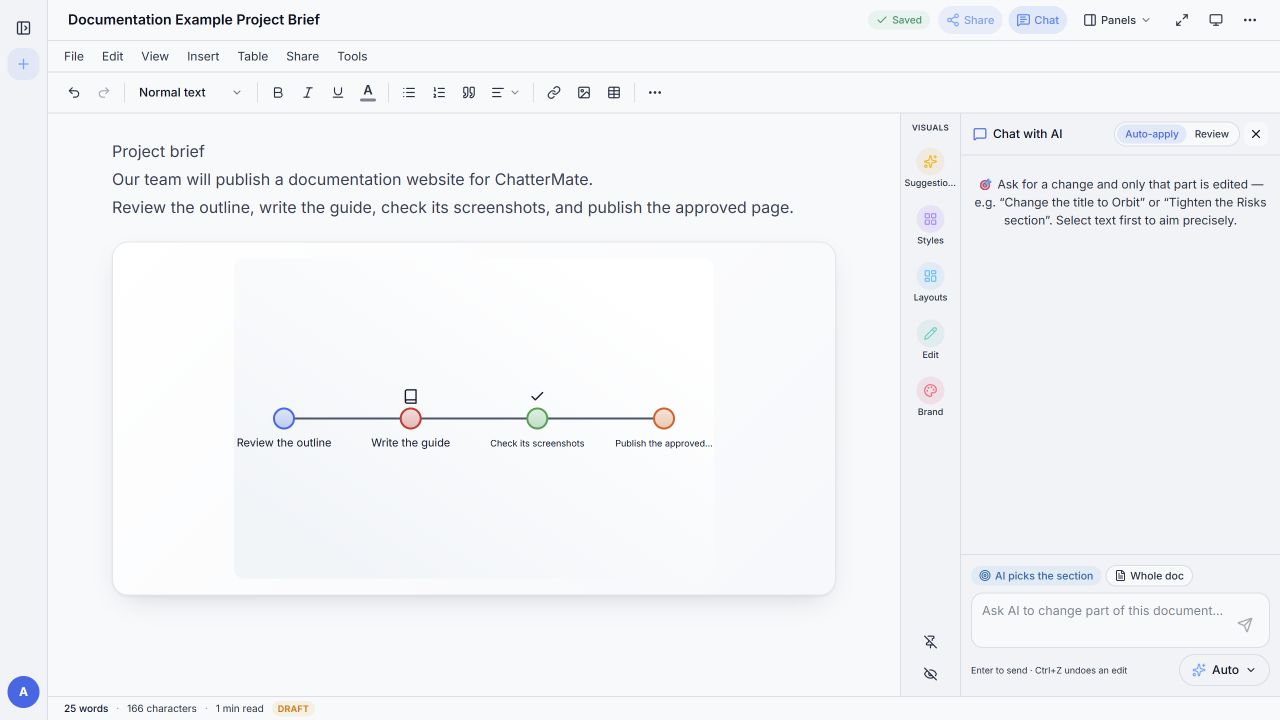The height and width of the screenshot is (720, 1280).
Task: Insert an image
Action: click(584, 92)
